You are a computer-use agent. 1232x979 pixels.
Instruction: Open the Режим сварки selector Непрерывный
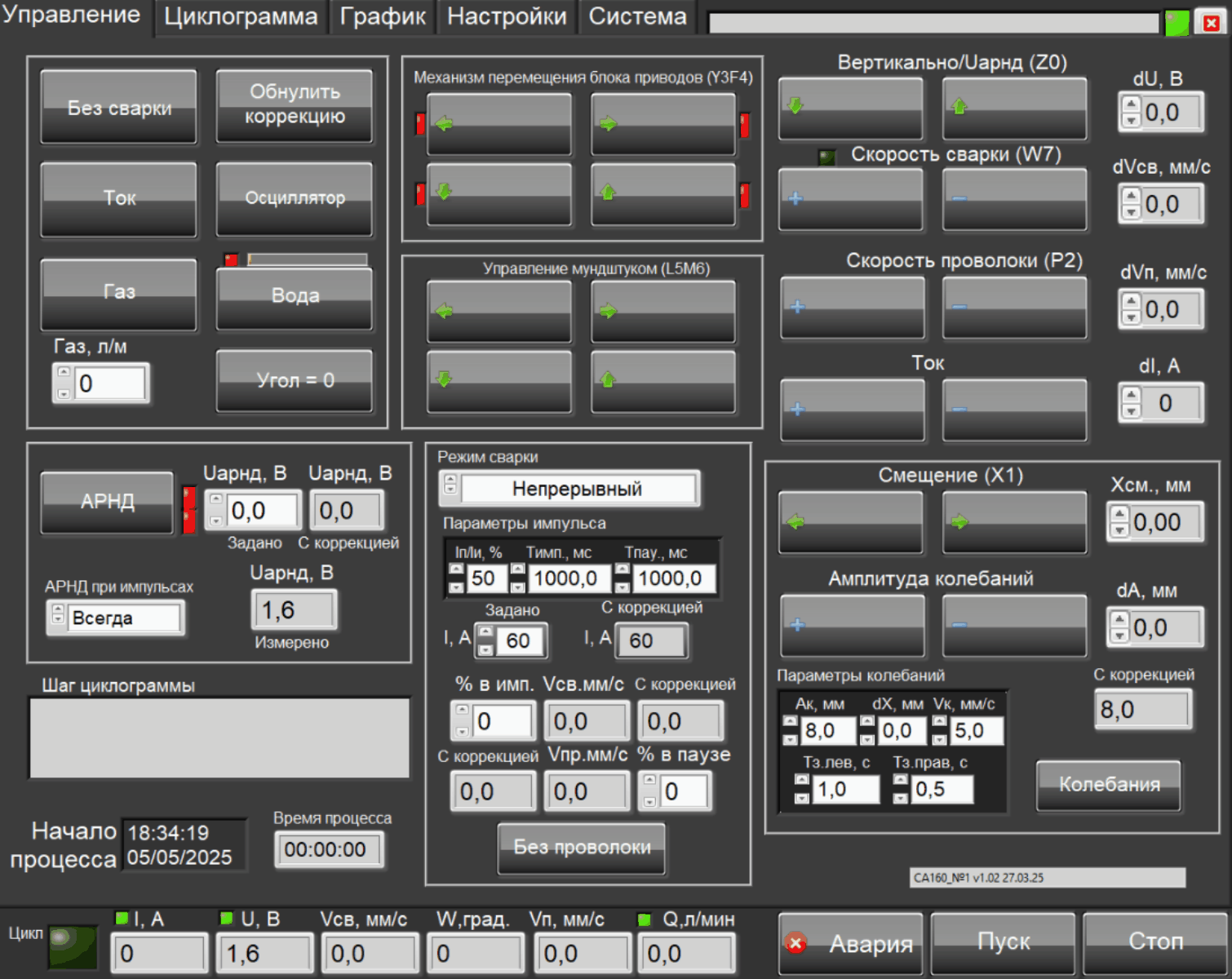pyautogui.click(x=576, y=489)
